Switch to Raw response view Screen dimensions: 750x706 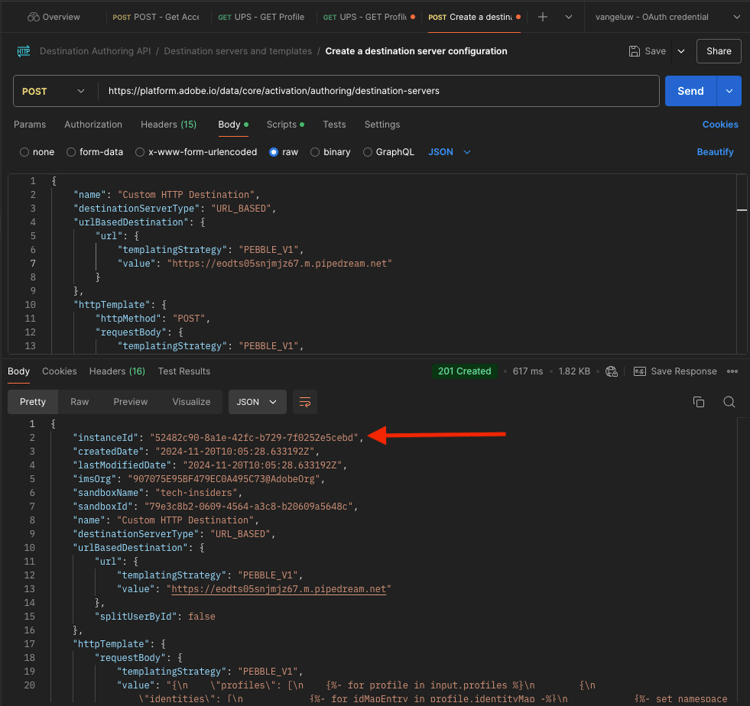[79, 402]
